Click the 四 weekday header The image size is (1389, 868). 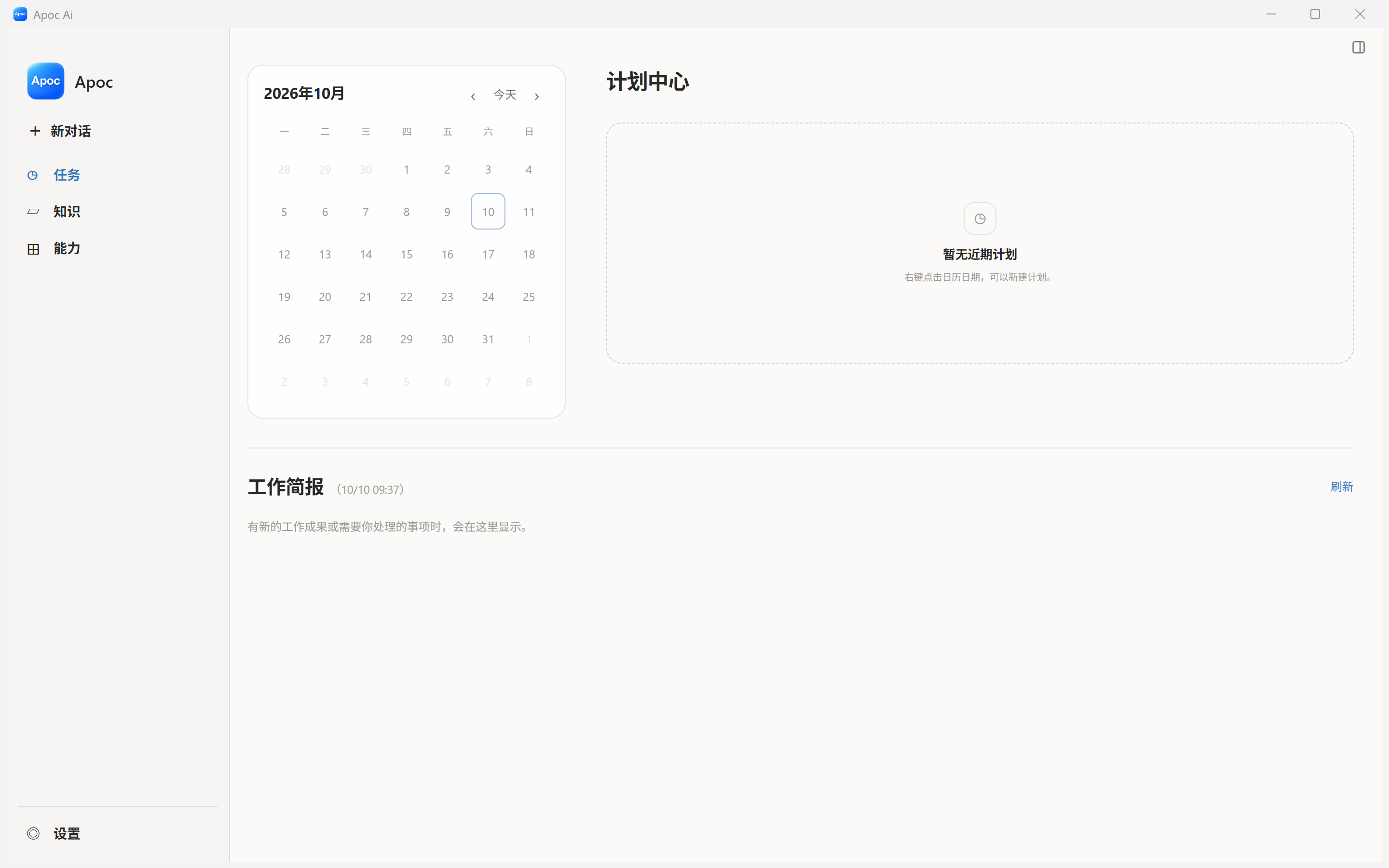407,132
